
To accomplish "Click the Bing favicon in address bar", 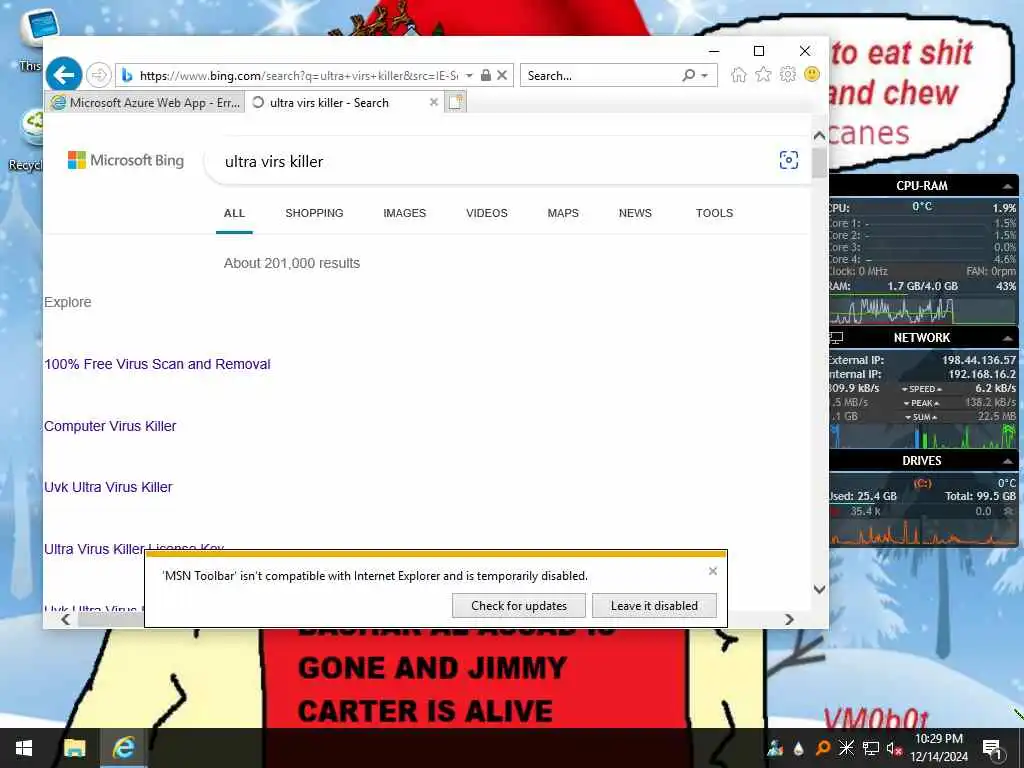I will (127, 76).
